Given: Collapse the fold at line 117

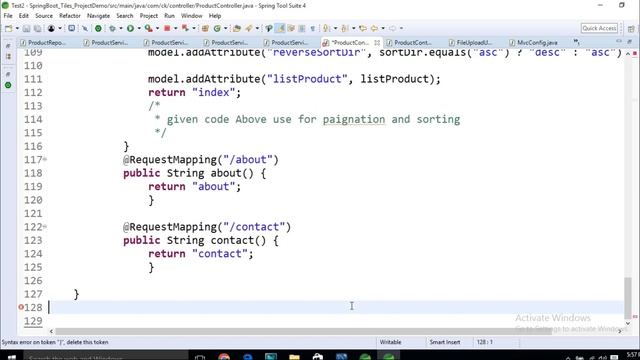Looking at the screenshot, I should [x=45, y=159].
